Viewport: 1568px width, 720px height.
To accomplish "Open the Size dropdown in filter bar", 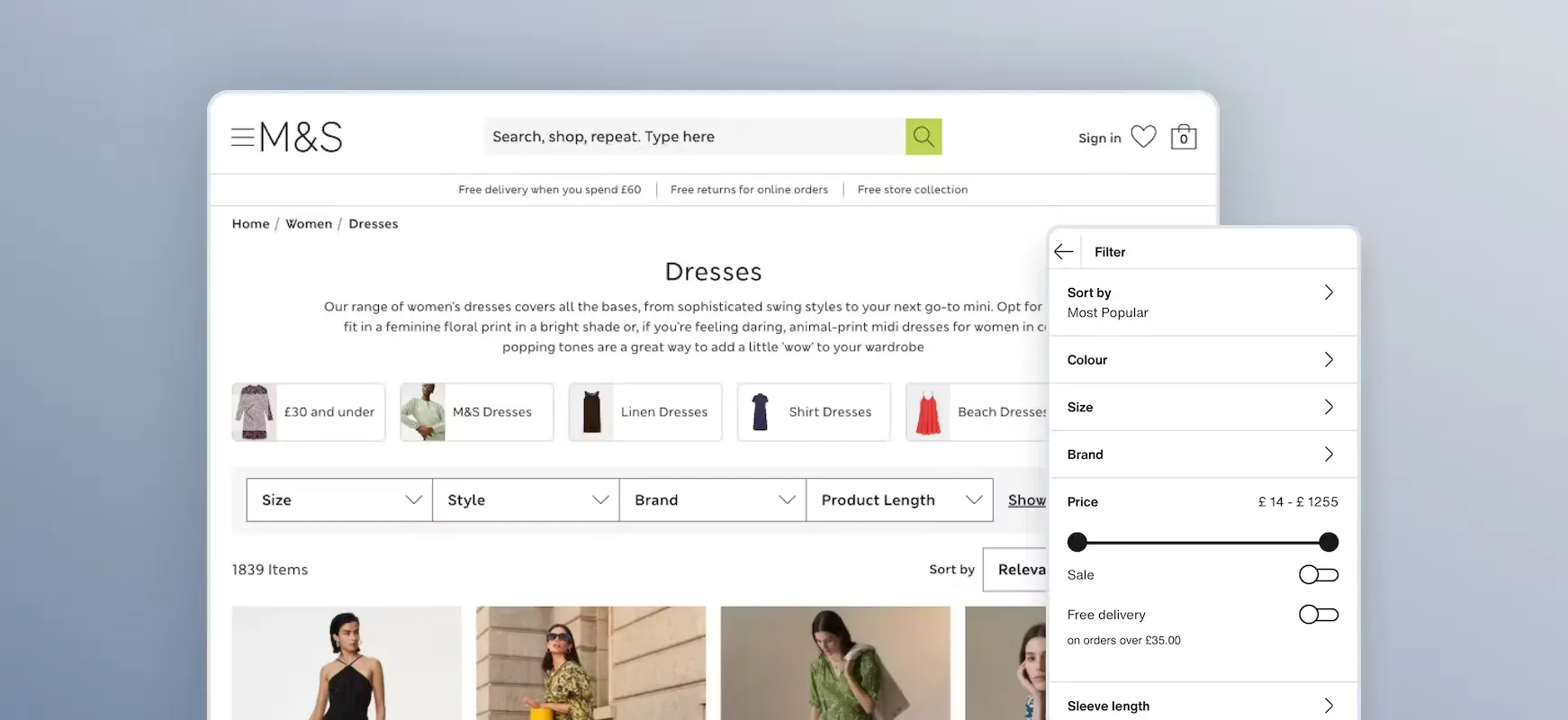I will pos(339,500).
